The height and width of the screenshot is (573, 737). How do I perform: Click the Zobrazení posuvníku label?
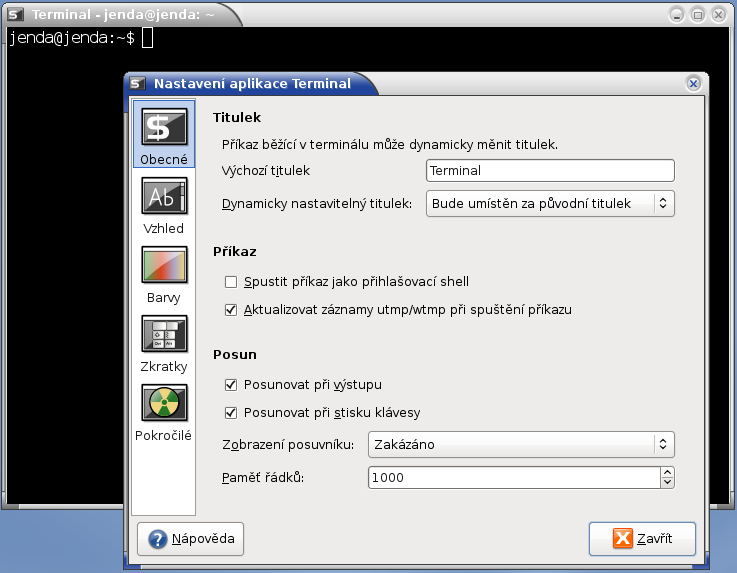point(288,445)
